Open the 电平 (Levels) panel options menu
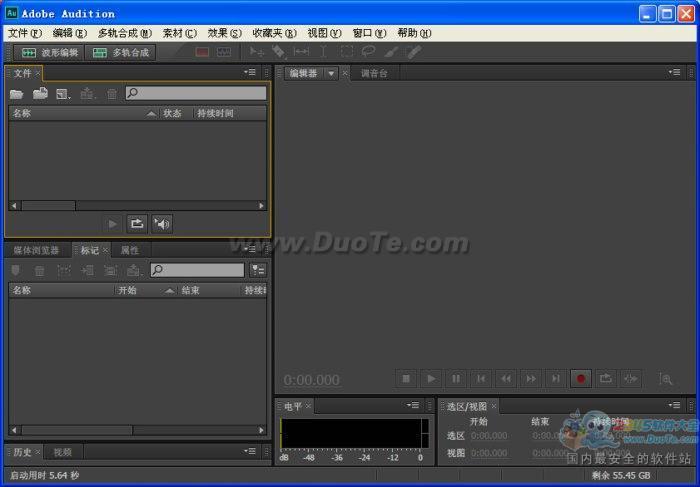700x487 pixels. pos(413,405)
